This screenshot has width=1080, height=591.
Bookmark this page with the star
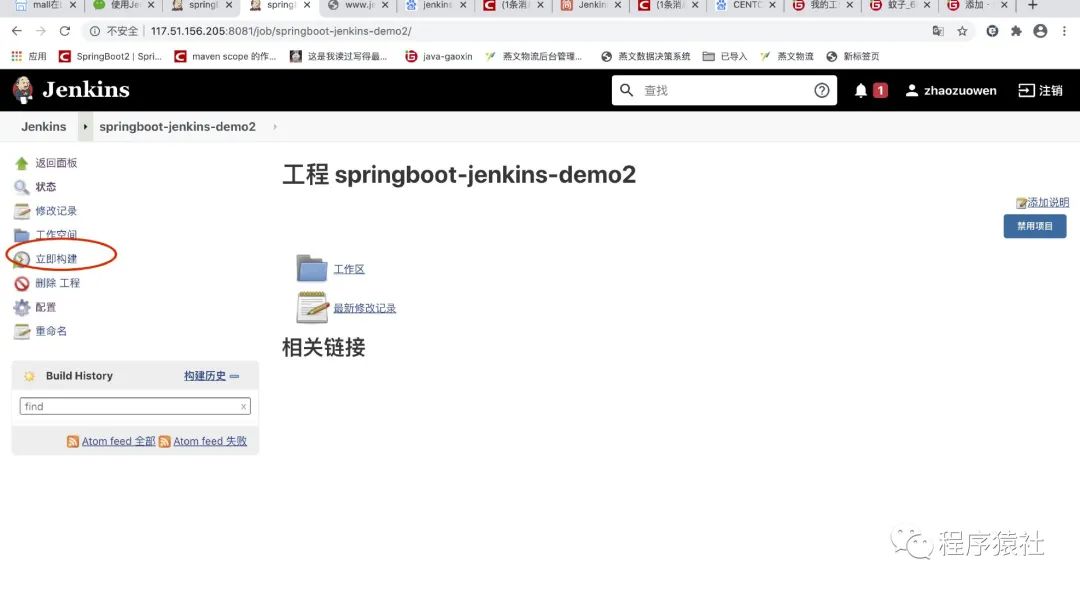962,31
